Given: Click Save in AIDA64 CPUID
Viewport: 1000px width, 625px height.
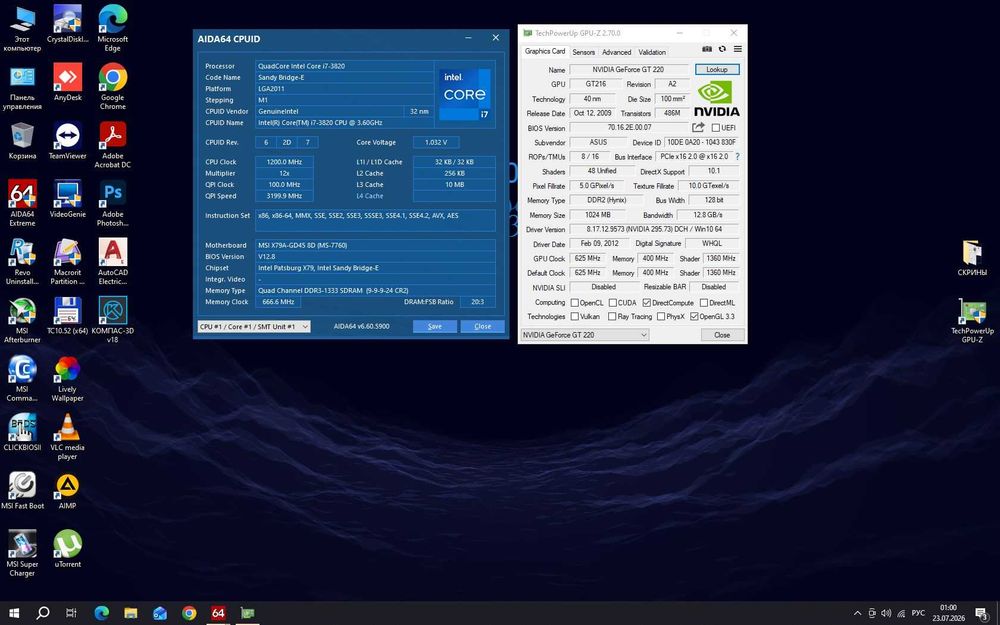Looking at the screenshot, I should pyautogui.click(x=434, y=327).
